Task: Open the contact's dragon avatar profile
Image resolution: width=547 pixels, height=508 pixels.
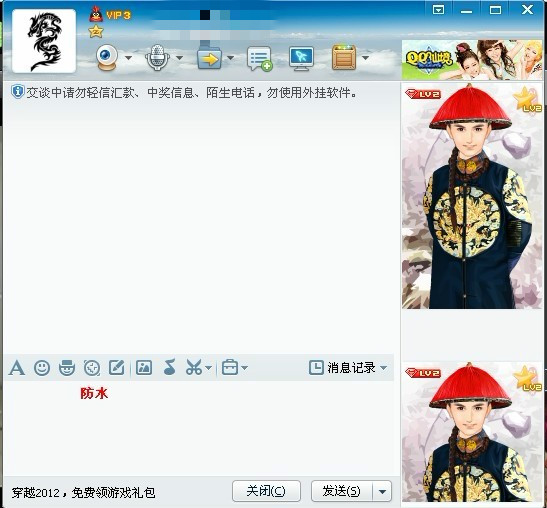Action: coord(44,41)
